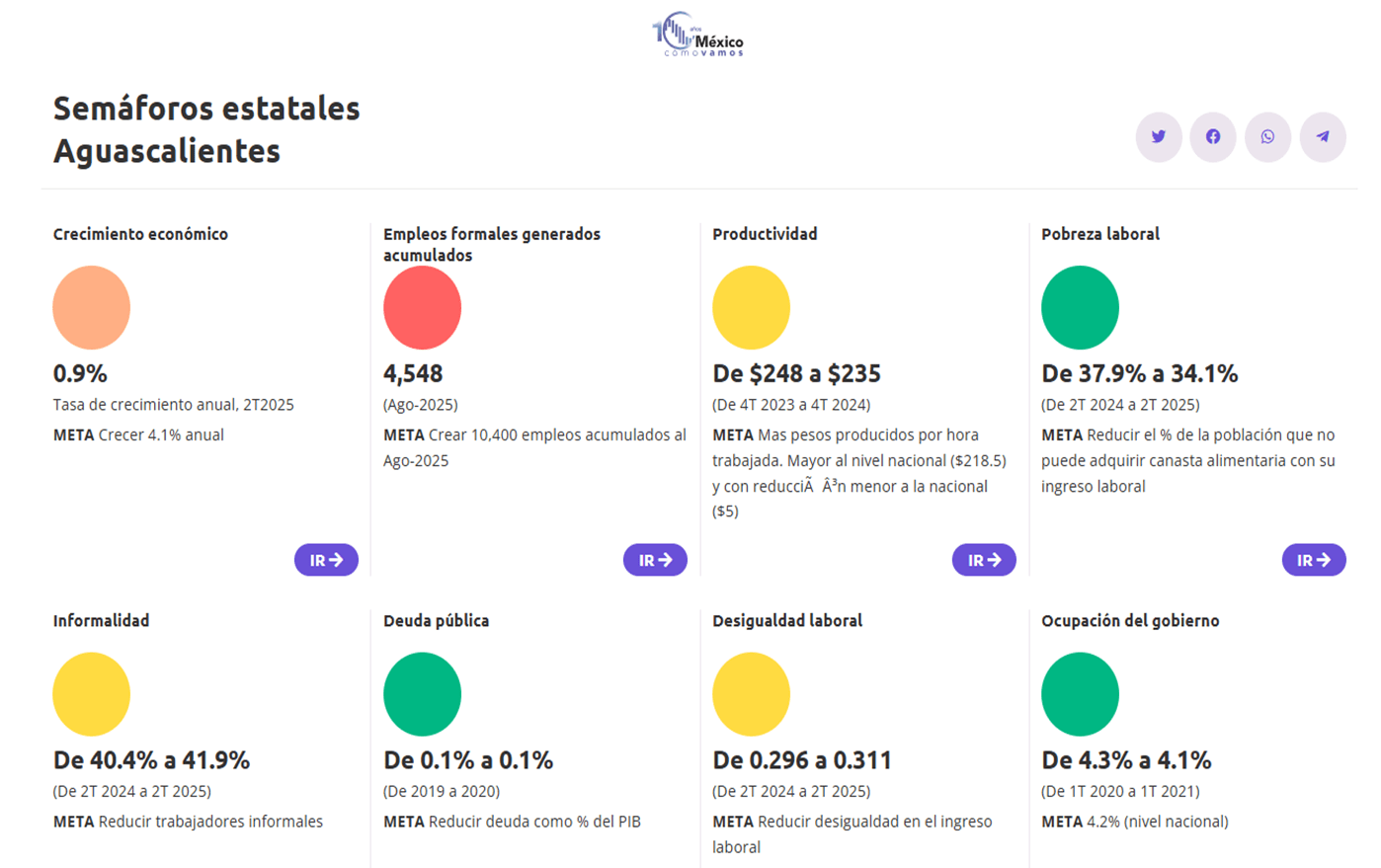The height and width of the screenshot is (868, 1381).
Task: Click the yellow Productividad indicator circle
Action: (751, 307)
